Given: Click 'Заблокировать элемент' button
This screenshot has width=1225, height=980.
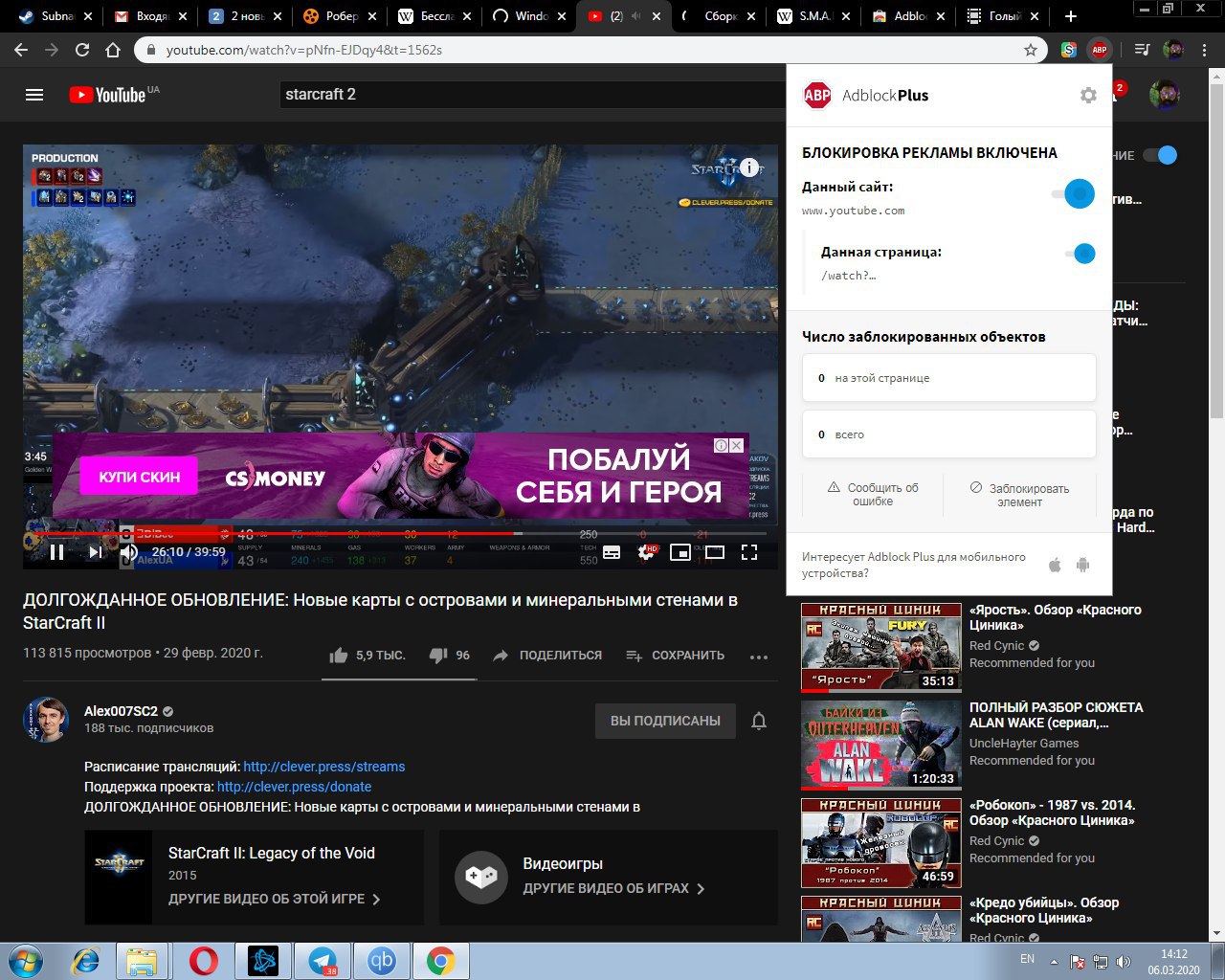Looking at the screenshot, I should pos(1019,495).
